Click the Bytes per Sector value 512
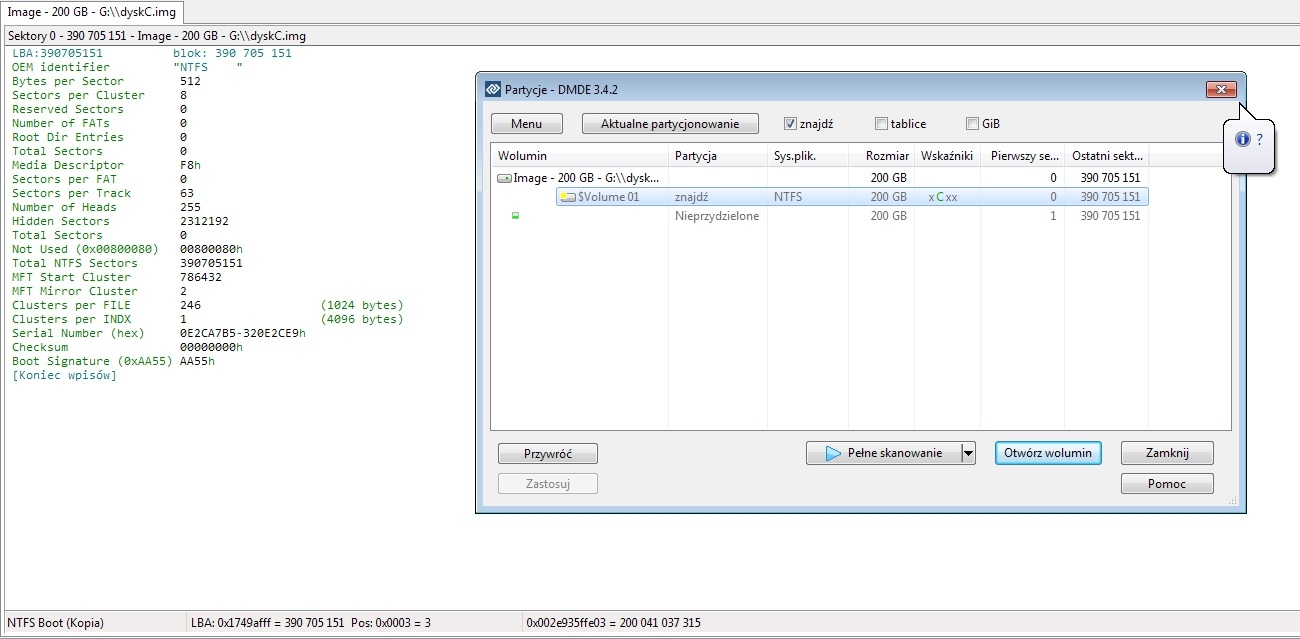Screen dimensions: 1300x639 (x=190, y=81)
